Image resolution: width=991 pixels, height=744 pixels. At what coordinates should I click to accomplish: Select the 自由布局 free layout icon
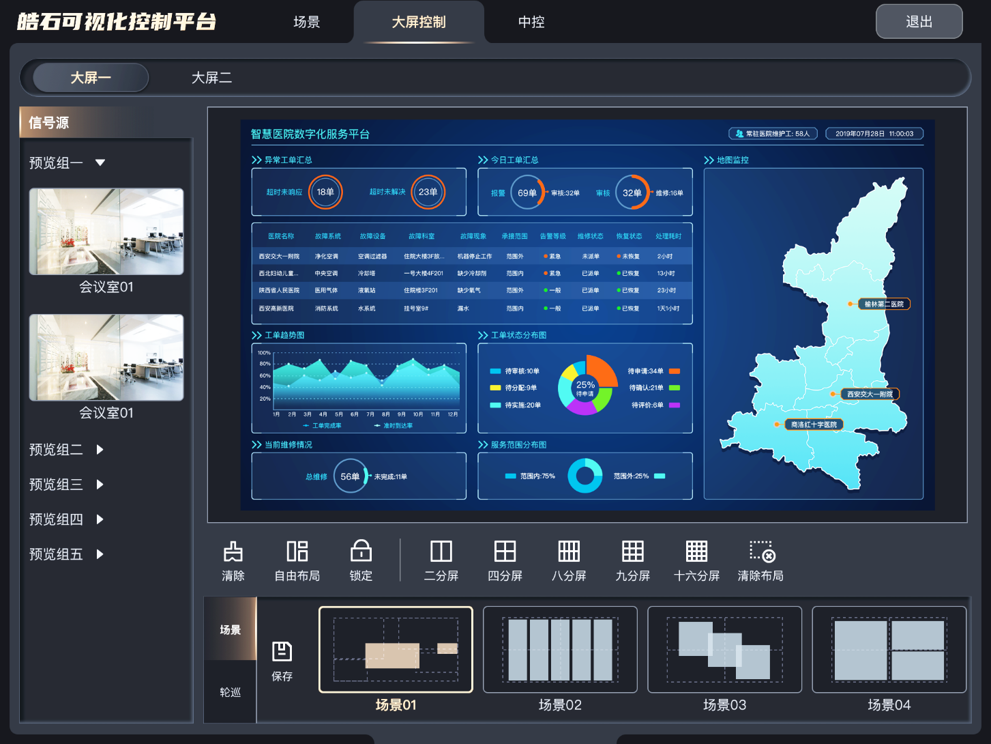(x=297, y=552)
